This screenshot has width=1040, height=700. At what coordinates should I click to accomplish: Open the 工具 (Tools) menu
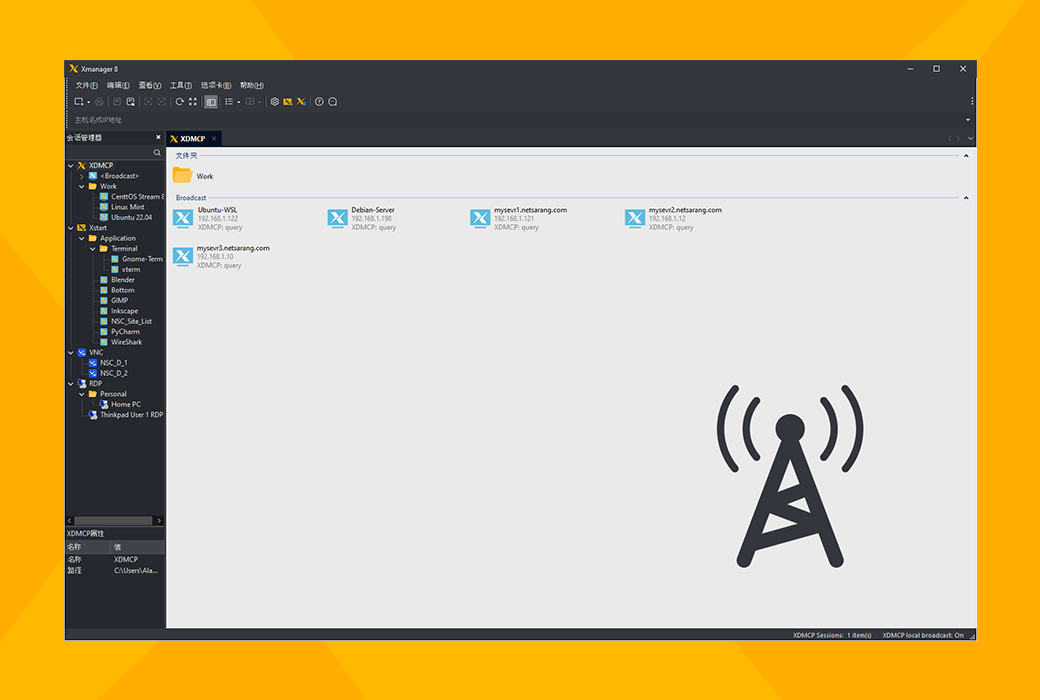[180, 85]
